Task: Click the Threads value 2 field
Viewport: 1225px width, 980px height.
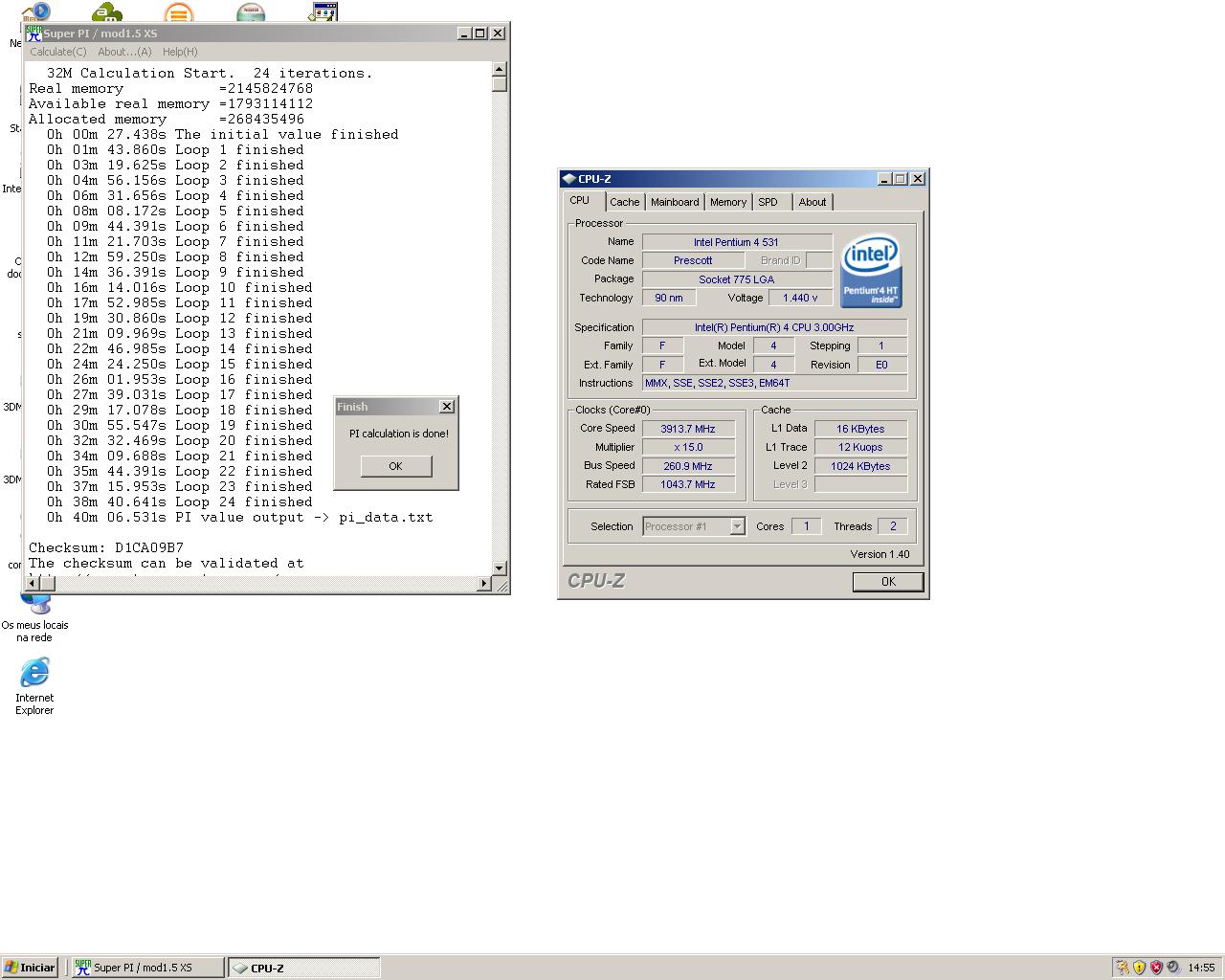Action: click(x=893, y=526)
